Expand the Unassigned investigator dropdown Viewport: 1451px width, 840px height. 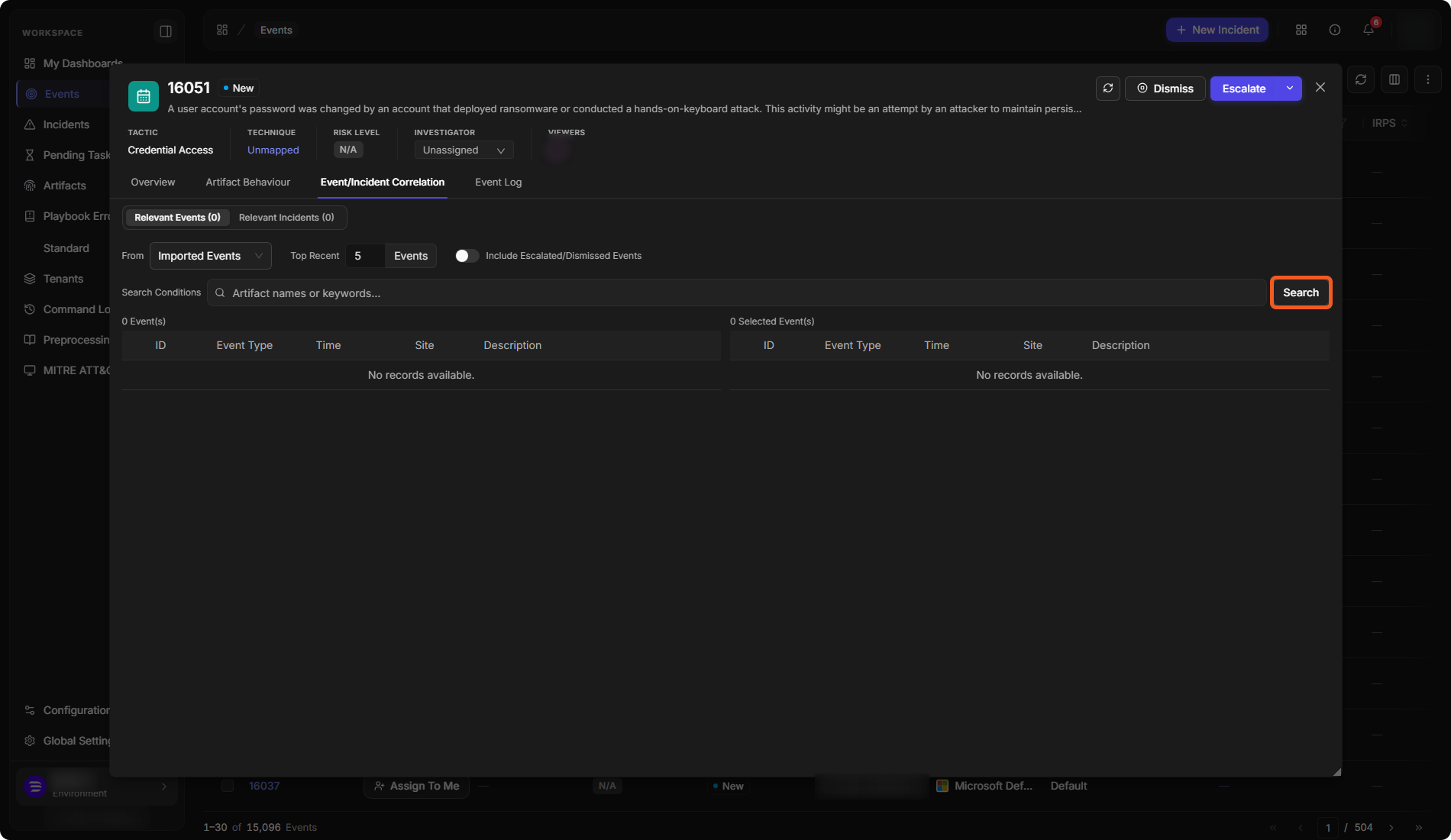pos(464,150)
